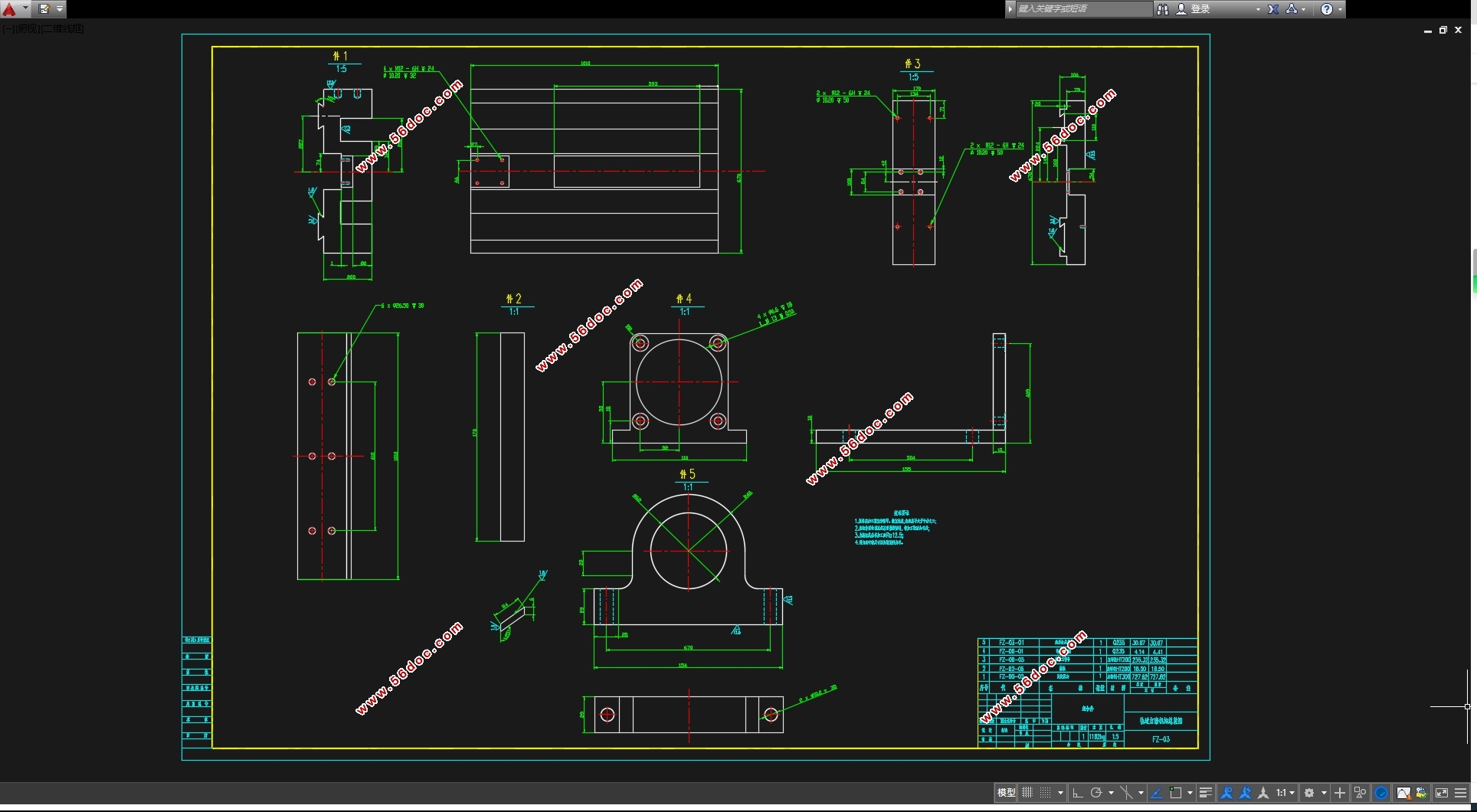
Task: Toggle clean screen mode icon
Action: (x=1441, y=793)
